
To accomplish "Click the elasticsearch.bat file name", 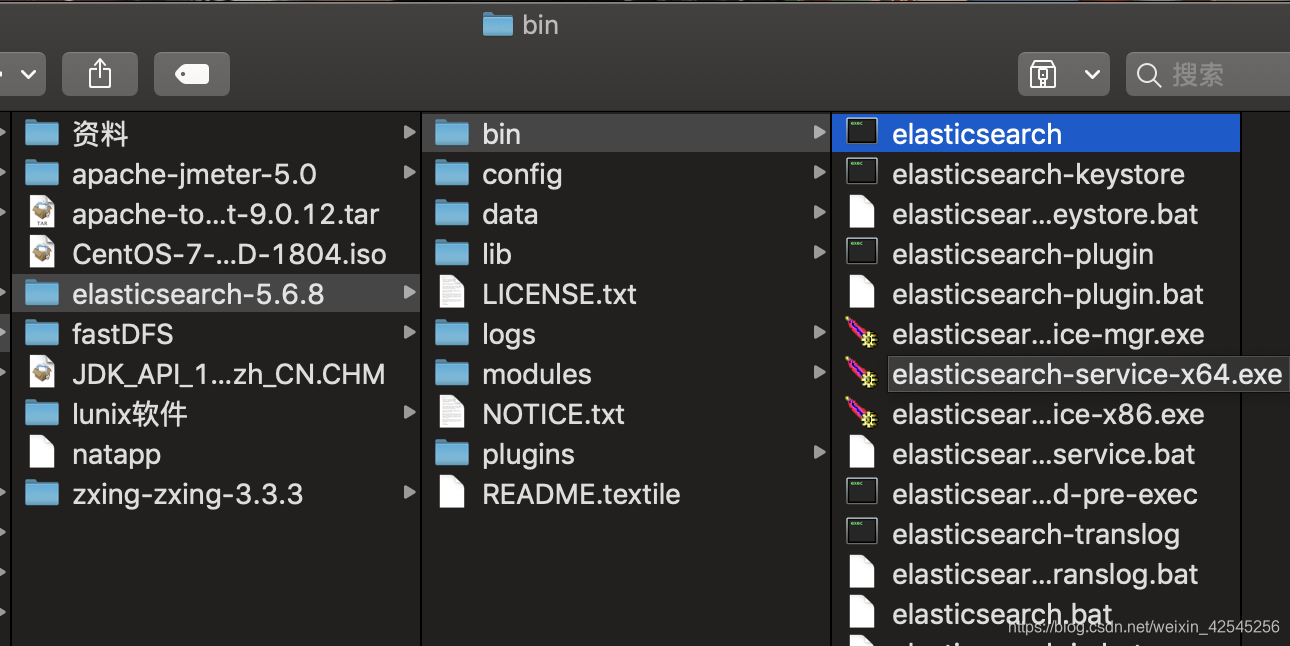I will [x=1002, y=614].
